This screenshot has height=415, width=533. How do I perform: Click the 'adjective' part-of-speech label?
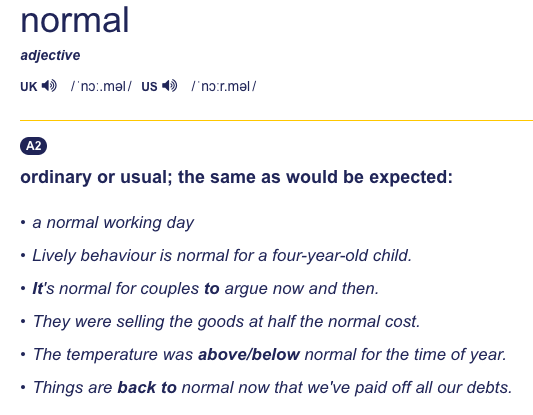pyautogui.click(x=50, y=55)
